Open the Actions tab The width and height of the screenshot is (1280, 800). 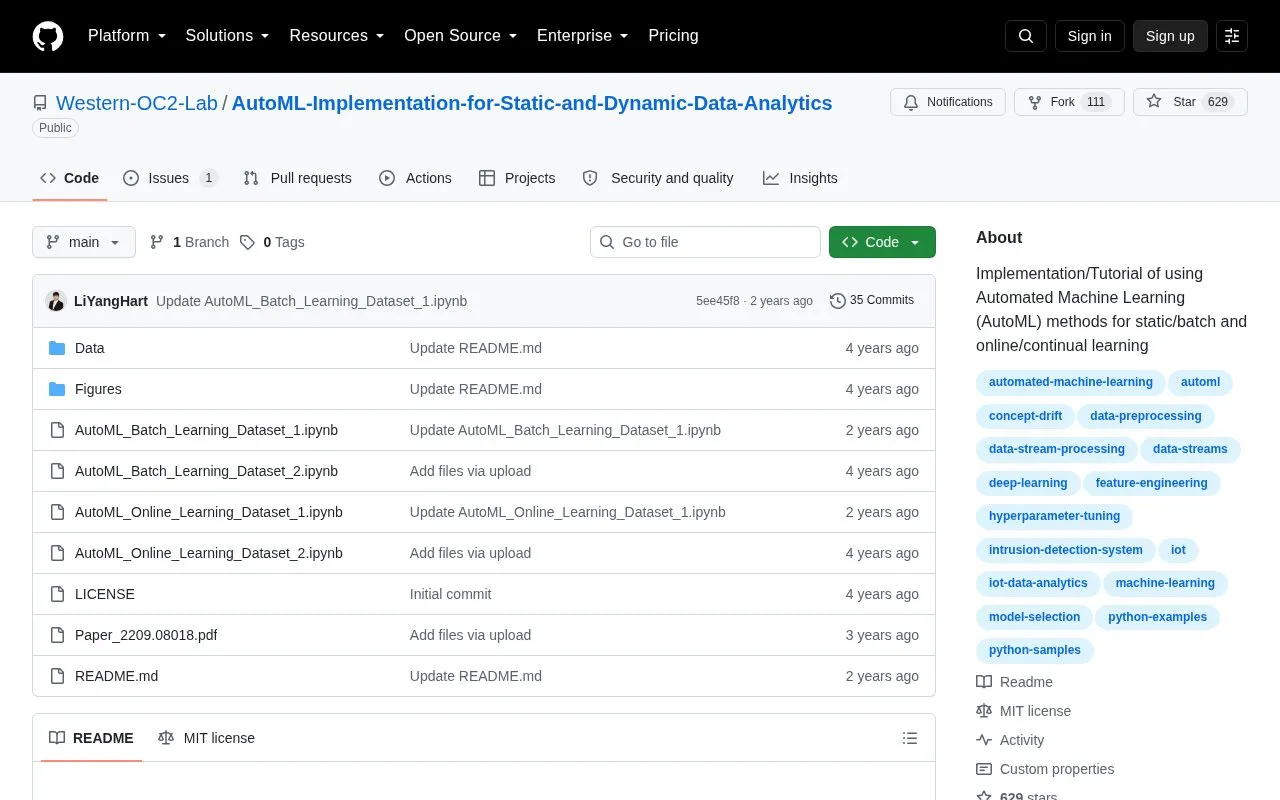(415, 178)
